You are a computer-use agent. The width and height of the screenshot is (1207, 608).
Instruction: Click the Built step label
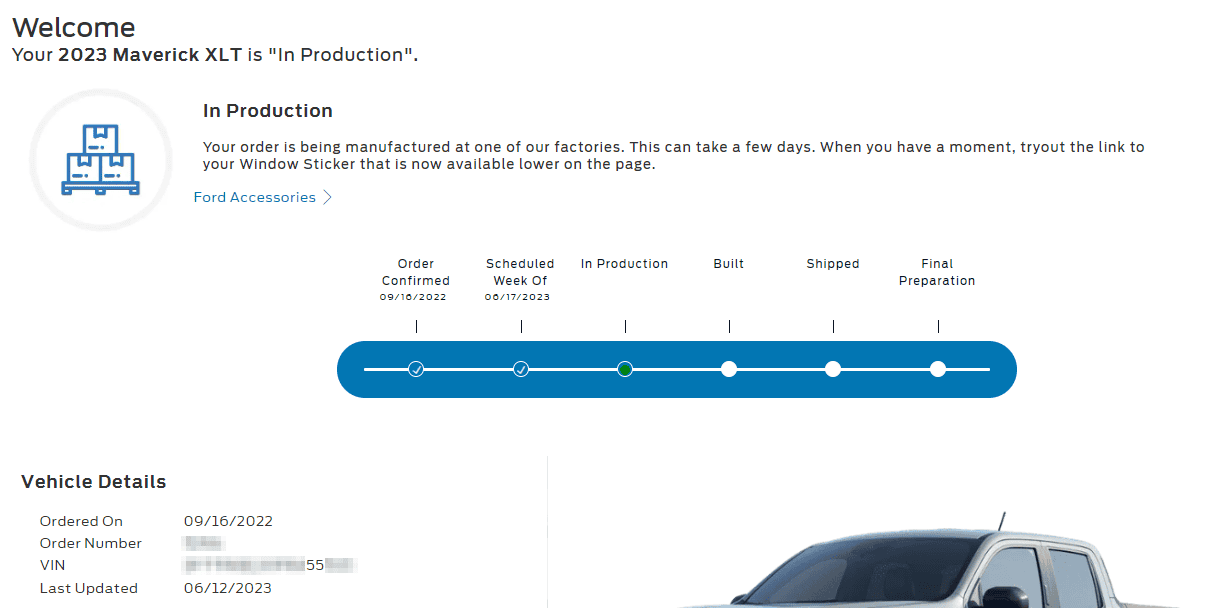coord(729,264)
